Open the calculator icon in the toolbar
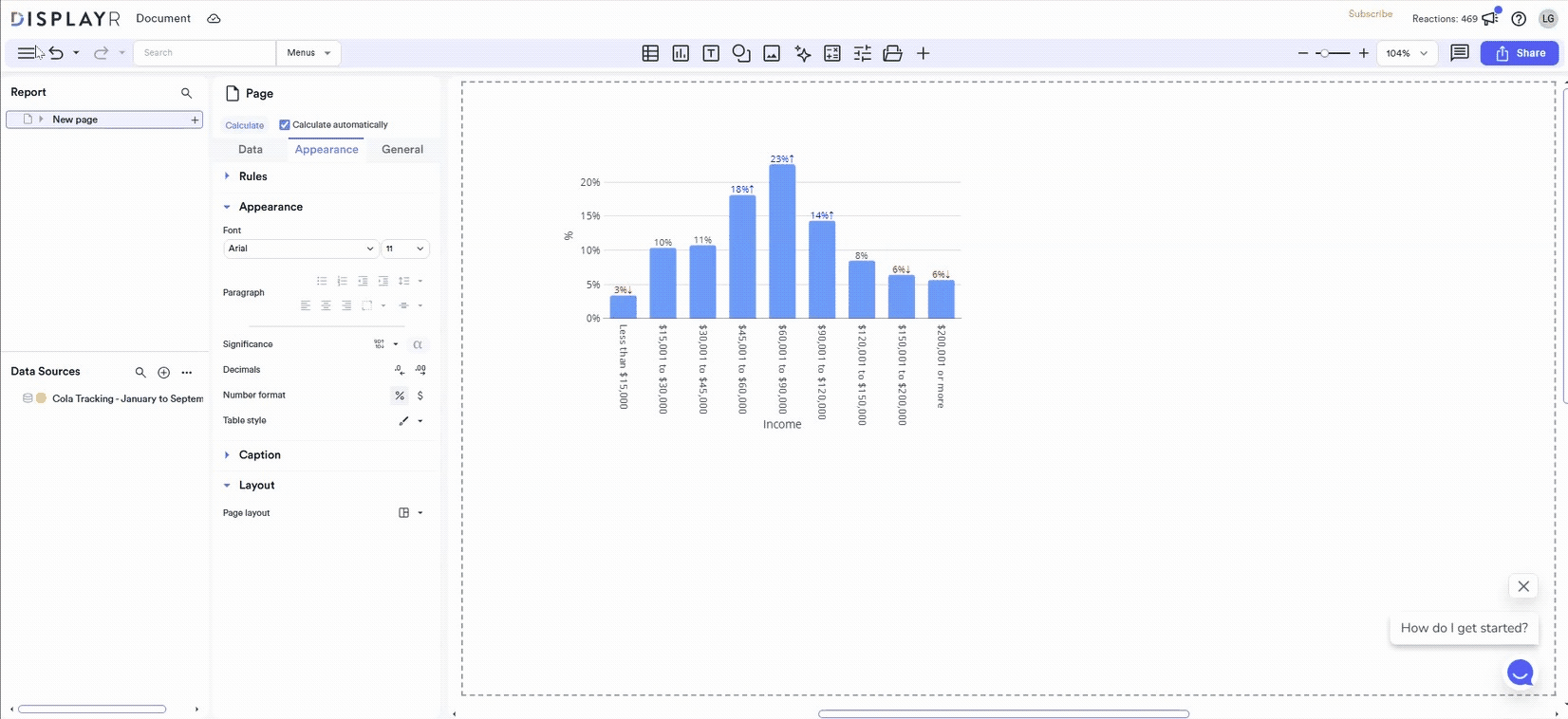 (832, 53)
